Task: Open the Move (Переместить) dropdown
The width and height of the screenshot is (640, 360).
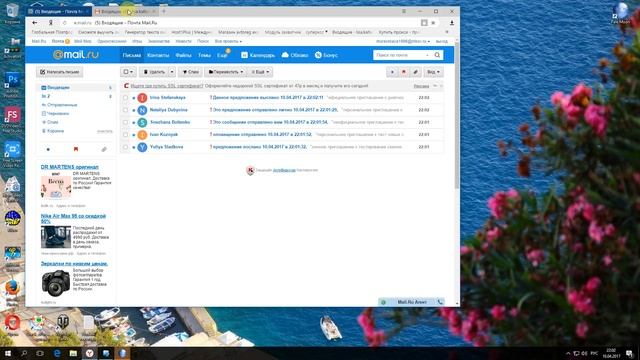Action: (226, 72)
